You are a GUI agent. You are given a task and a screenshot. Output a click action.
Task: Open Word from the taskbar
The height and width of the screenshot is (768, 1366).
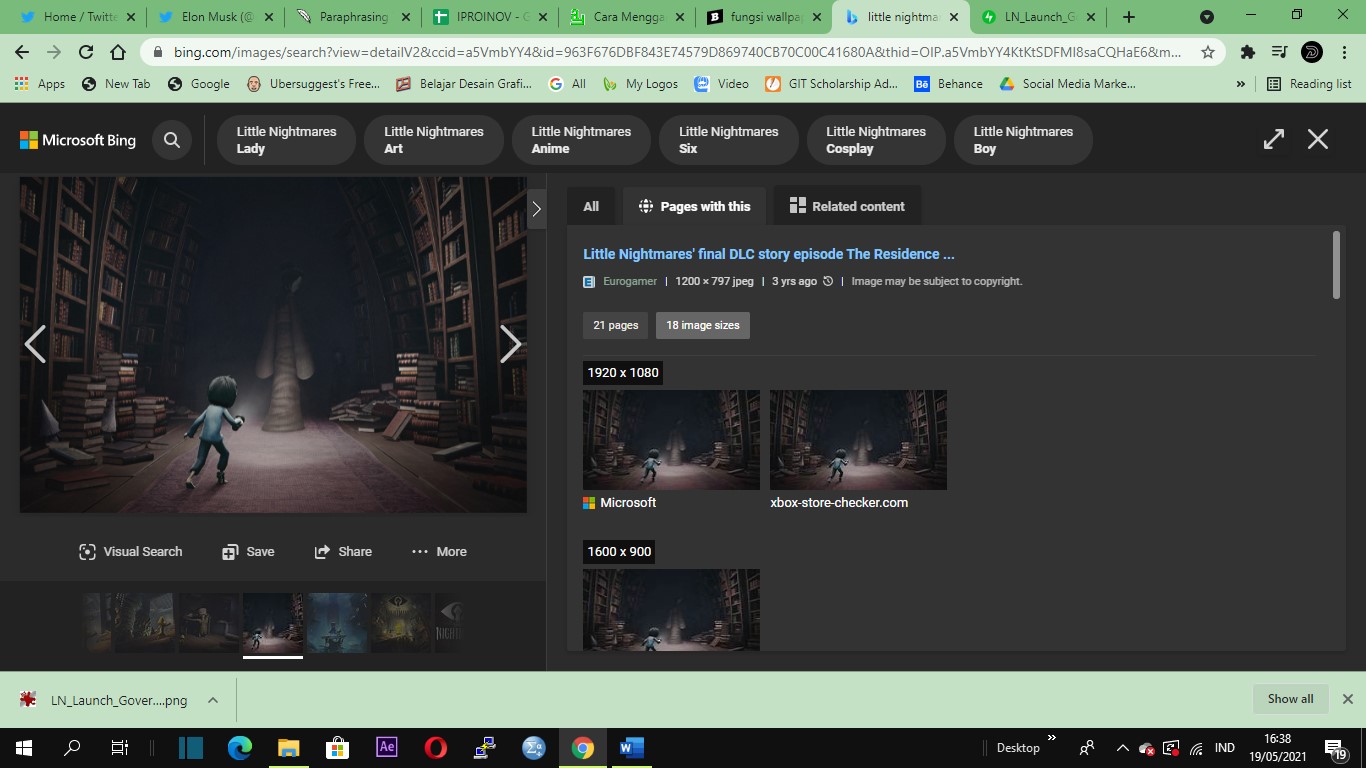click(x=631, y=748)
